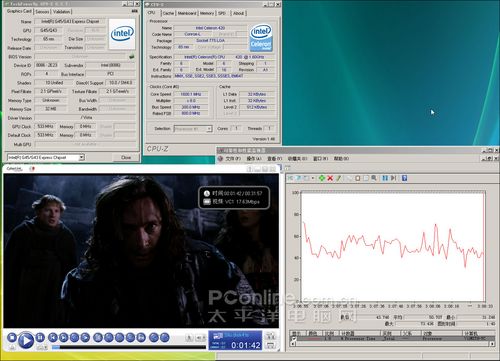Image resolution: width=500 pixels, height=361 pixels.
Task: Click the PowerDVD seek progress bar
Action: pyautogui.click(x=129, y=347)
